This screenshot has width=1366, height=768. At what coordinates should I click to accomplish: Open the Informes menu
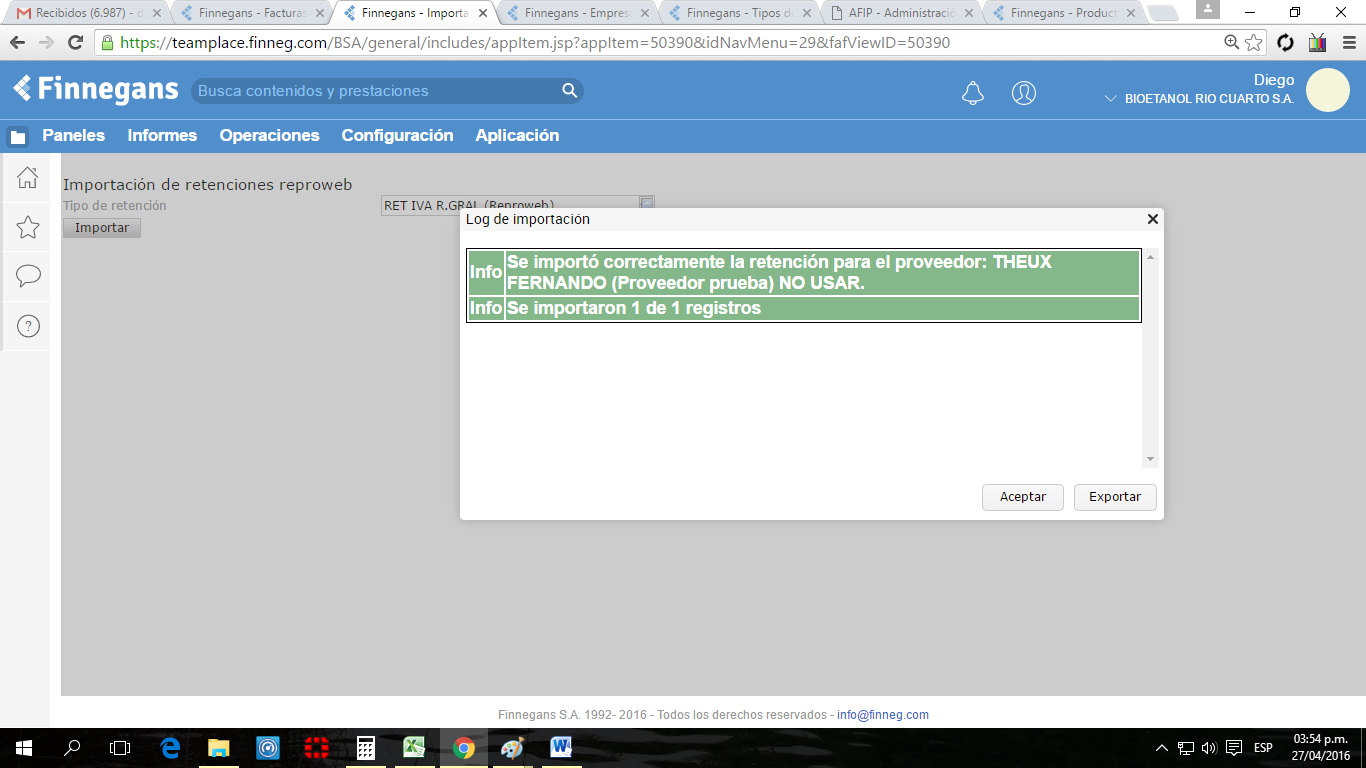click(162, 136)
